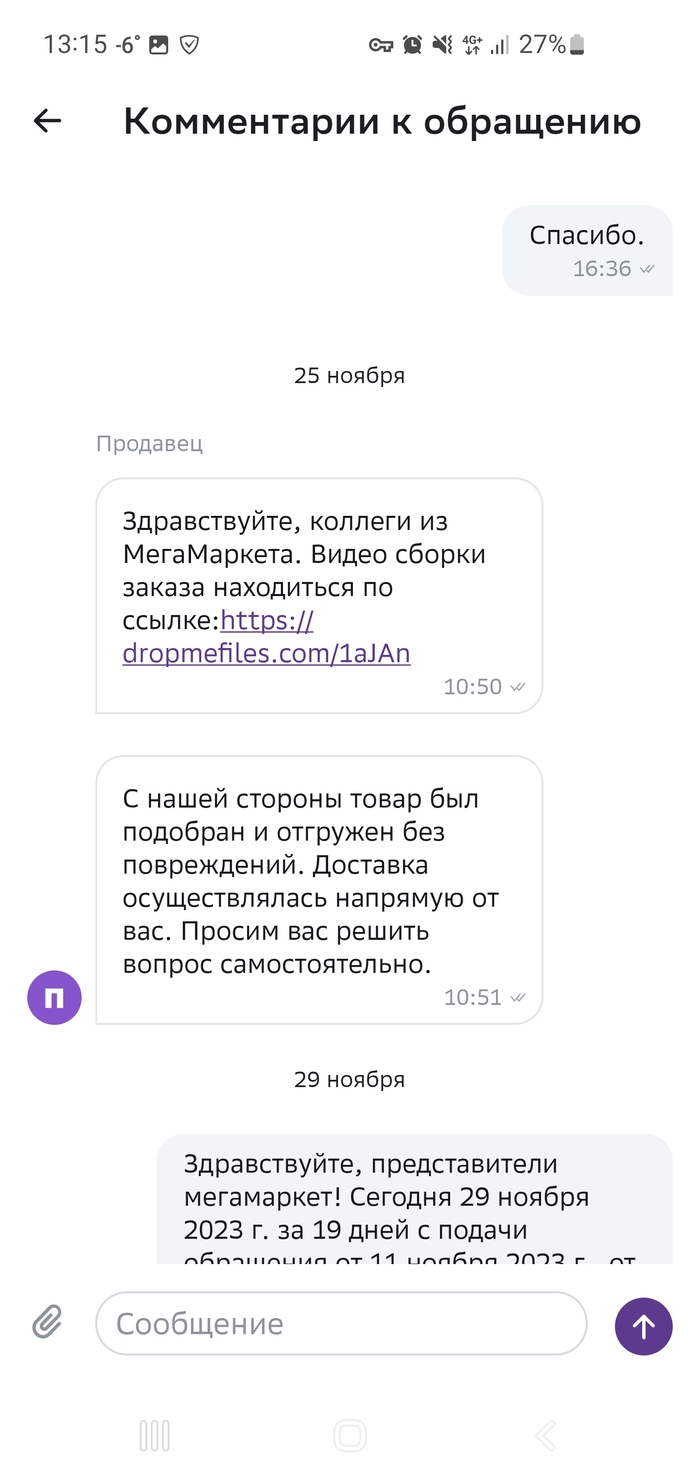Tap the purple seller avatar 'П'
The height and width of the screenshot is (1478, 700).
54,998
